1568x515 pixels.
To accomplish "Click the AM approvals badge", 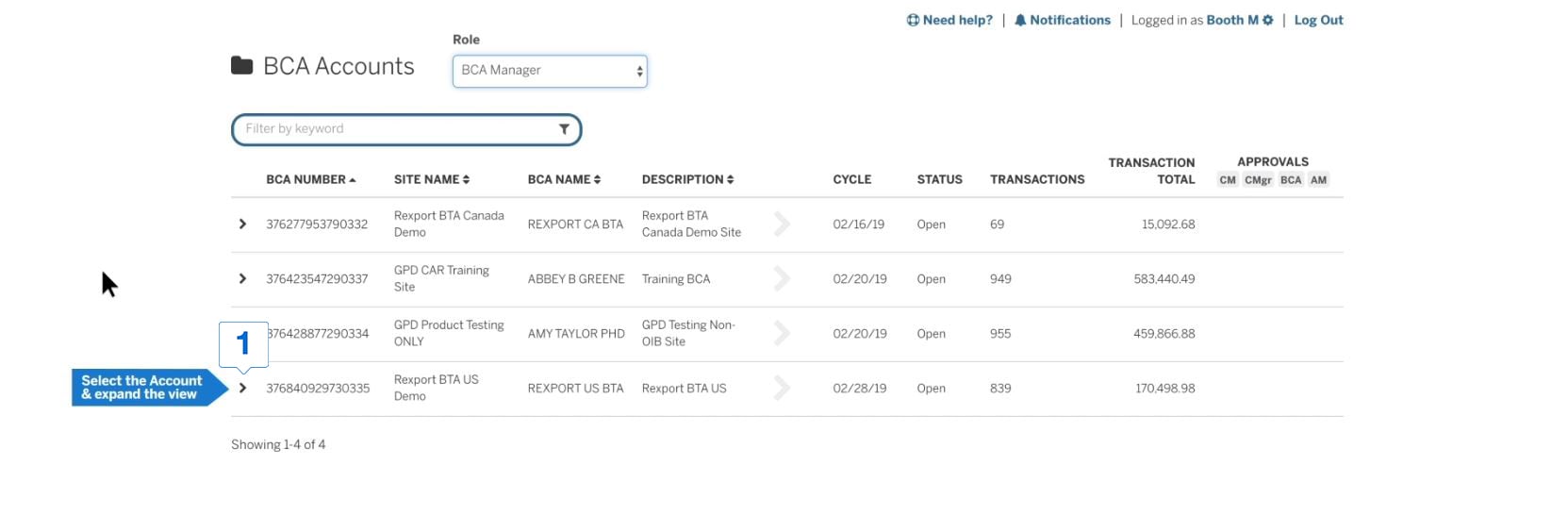I will [1318, 180].
